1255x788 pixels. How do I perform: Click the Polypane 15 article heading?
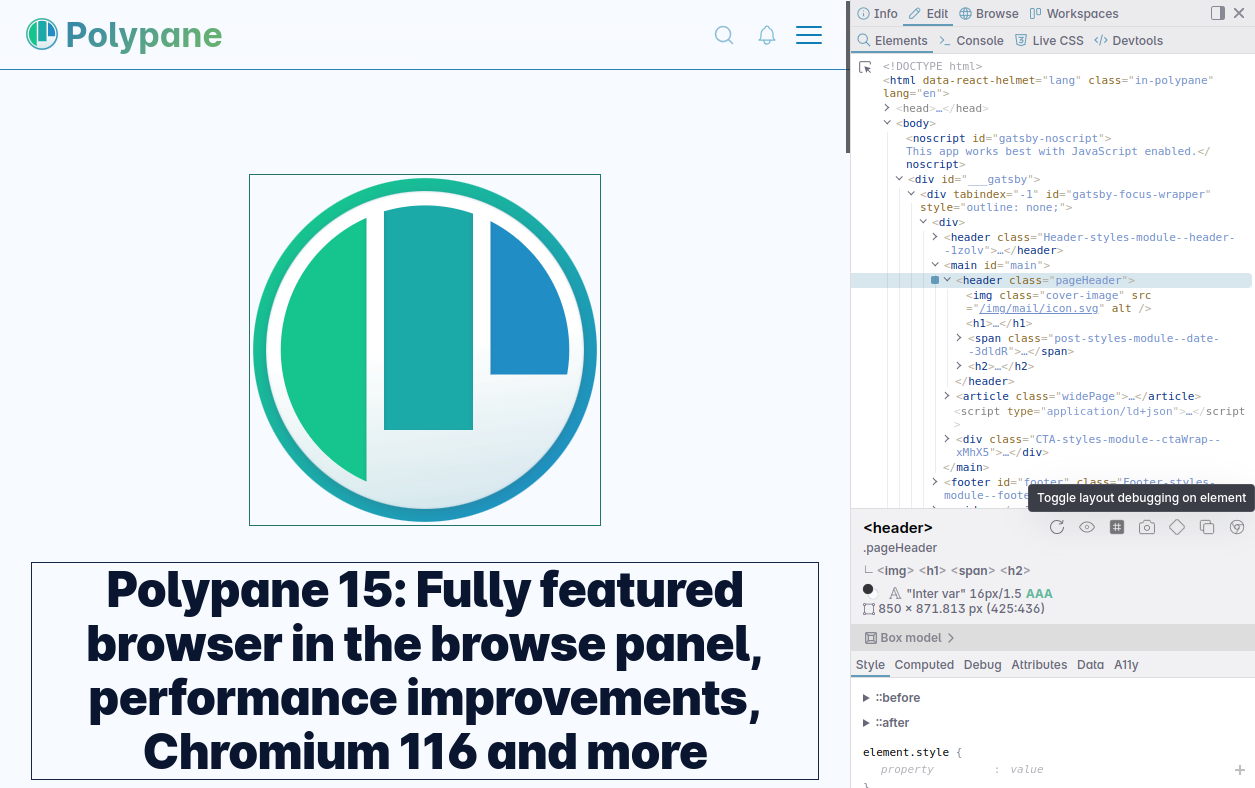[x=425, y=671]
